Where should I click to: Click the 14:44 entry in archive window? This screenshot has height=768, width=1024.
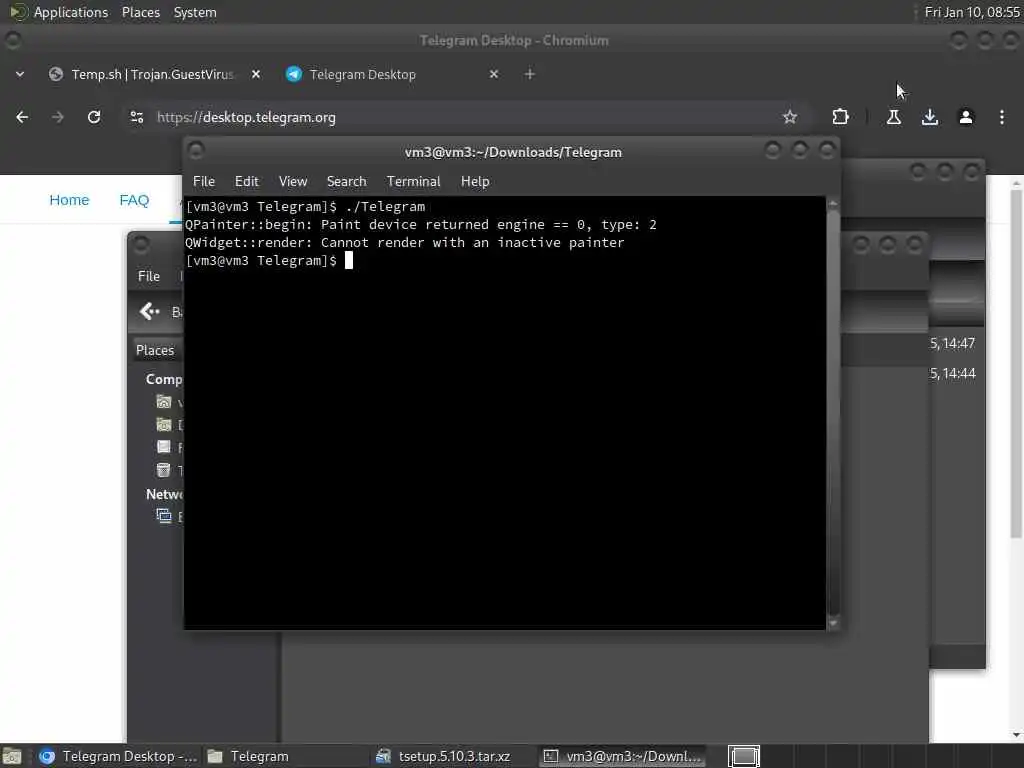(x=952, y=374)
